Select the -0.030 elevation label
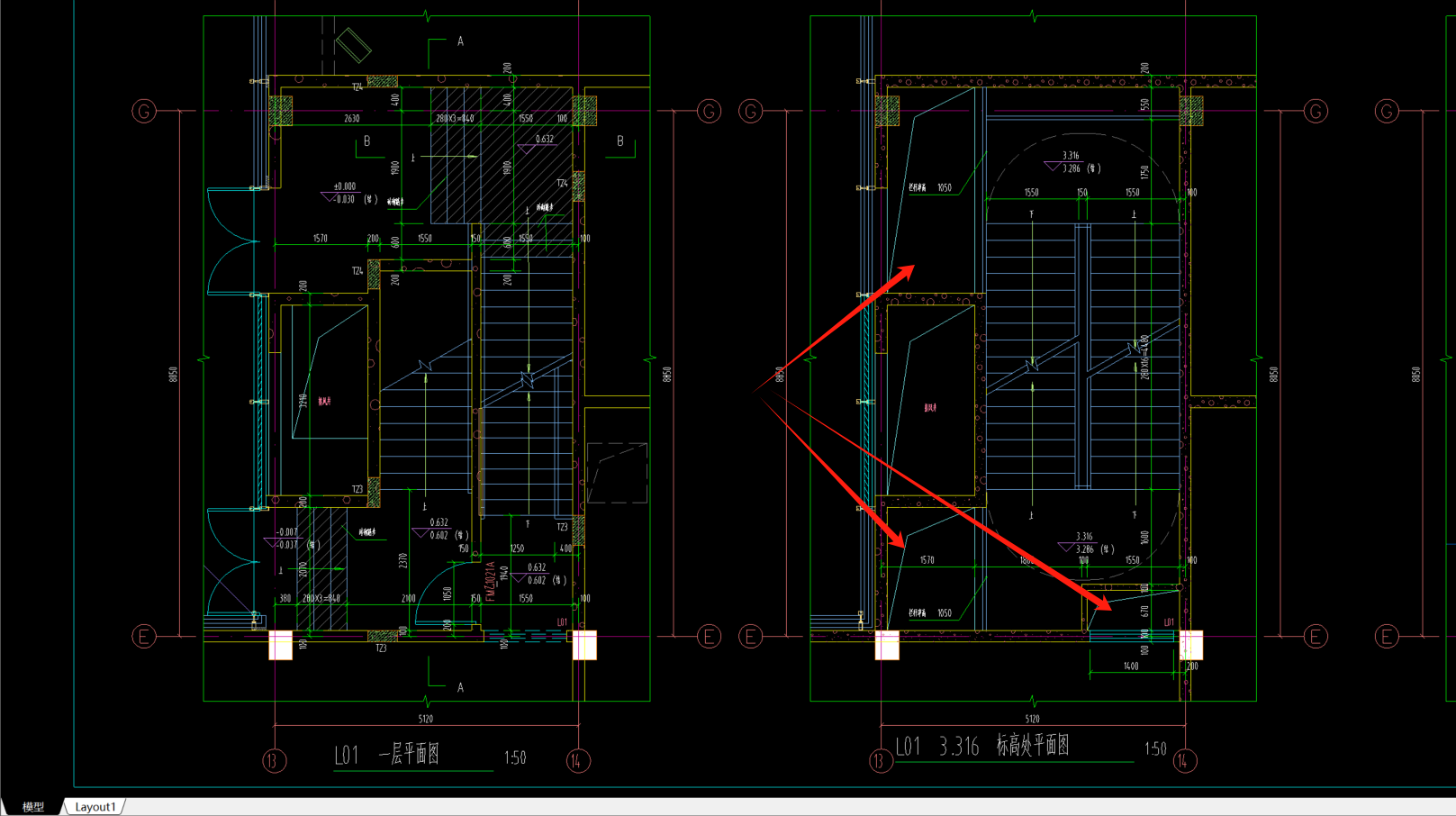The image size is (1456, 816). click(344, 199)
